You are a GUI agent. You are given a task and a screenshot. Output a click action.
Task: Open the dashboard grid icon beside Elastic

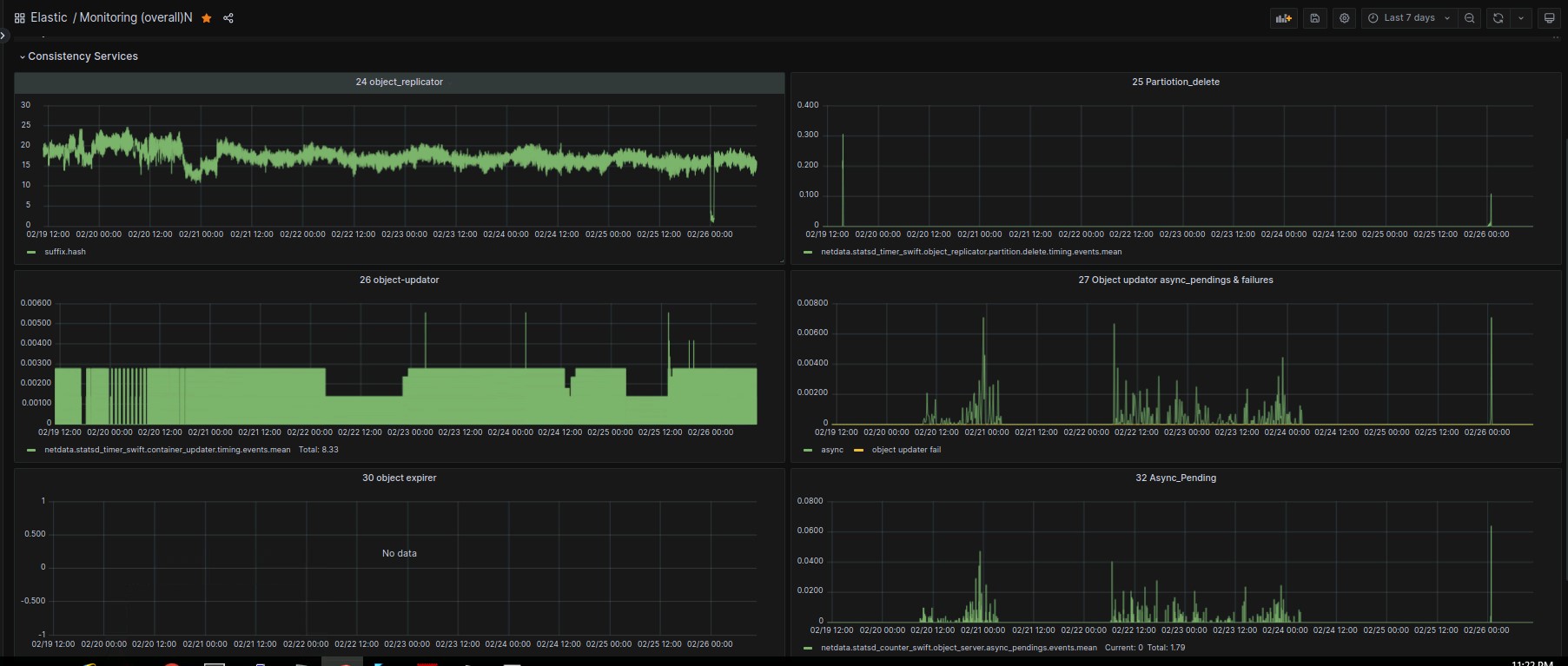(x=19, y=18)
